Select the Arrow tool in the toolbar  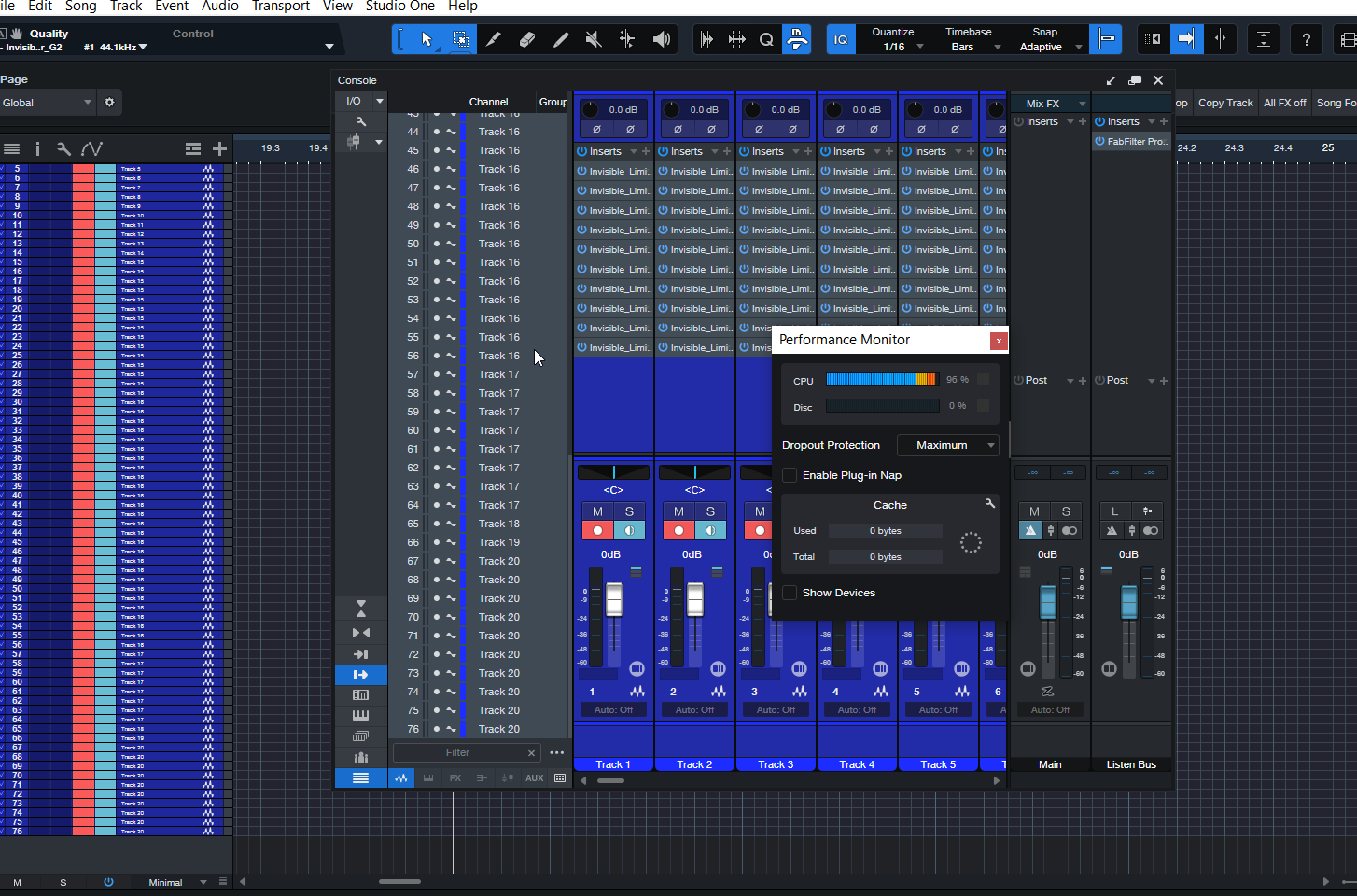click(x=427, y=39)
